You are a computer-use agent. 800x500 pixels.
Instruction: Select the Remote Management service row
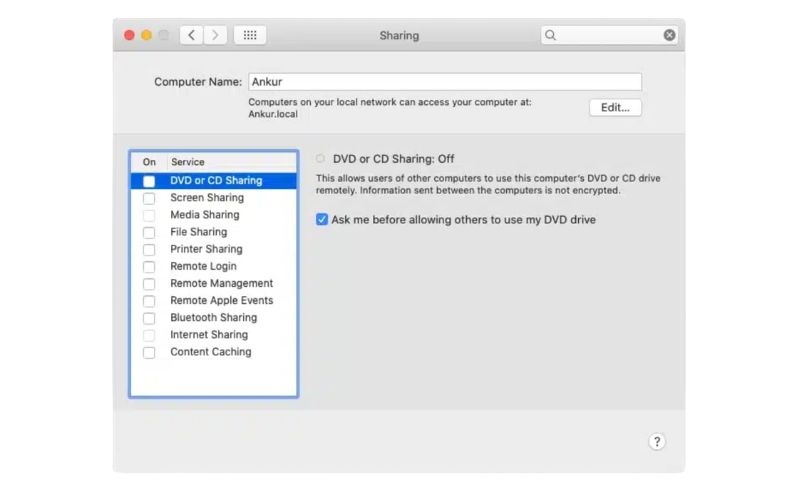(x=214, y=283)
